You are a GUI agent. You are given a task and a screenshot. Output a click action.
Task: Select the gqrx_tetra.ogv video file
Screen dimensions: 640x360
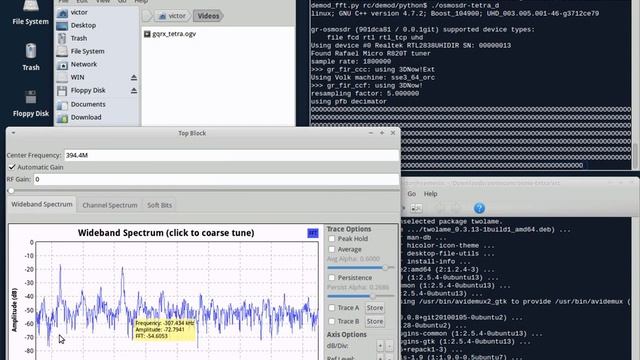(170, 34)
